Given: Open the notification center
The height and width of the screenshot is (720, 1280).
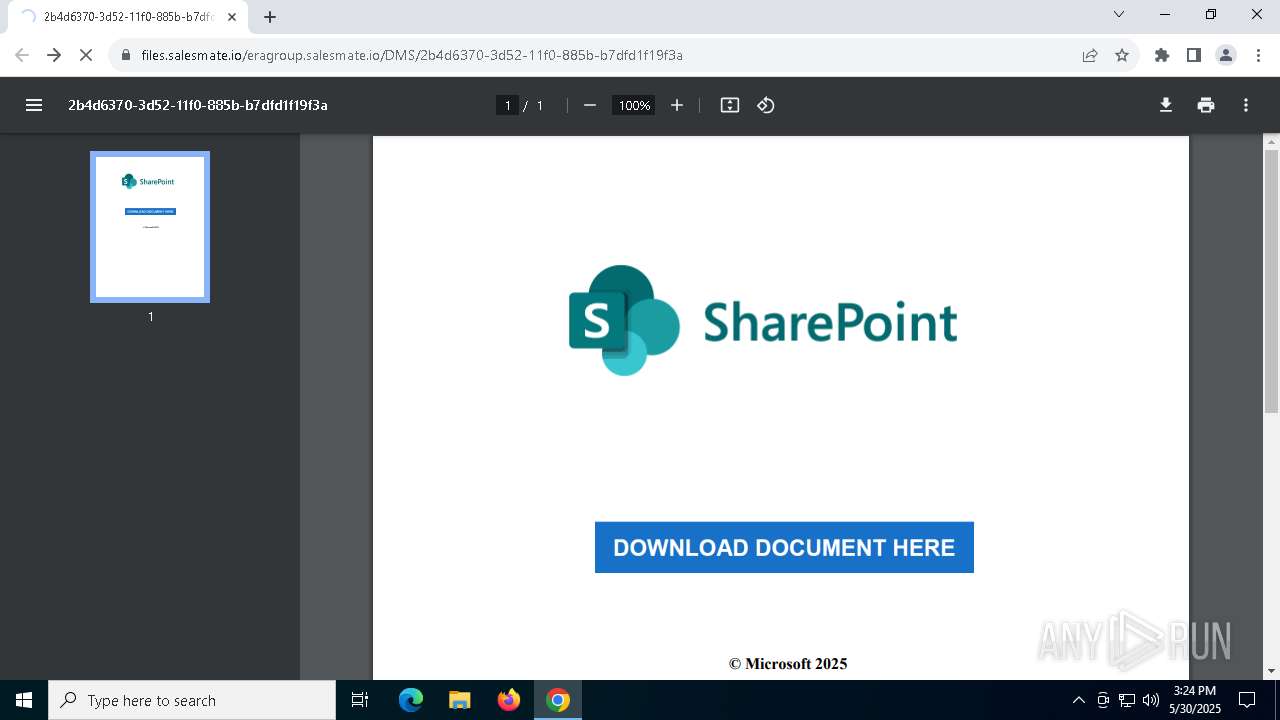Looking at the screenshot, I should click(1247, 700).
